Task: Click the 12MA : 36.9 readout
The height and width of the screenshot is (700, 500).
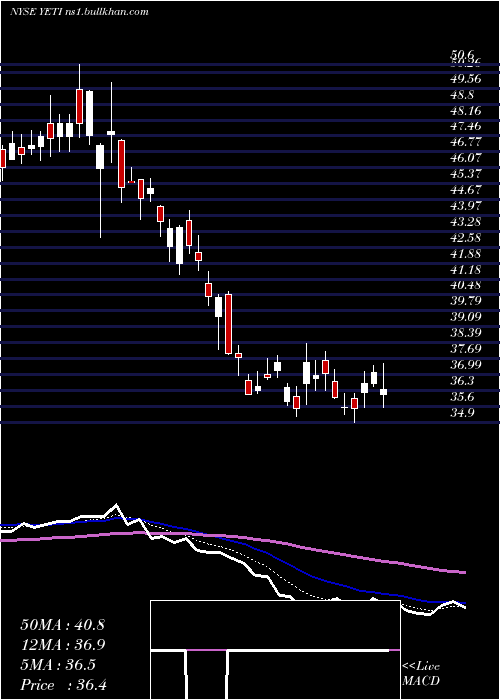Action: pos(62,645)
